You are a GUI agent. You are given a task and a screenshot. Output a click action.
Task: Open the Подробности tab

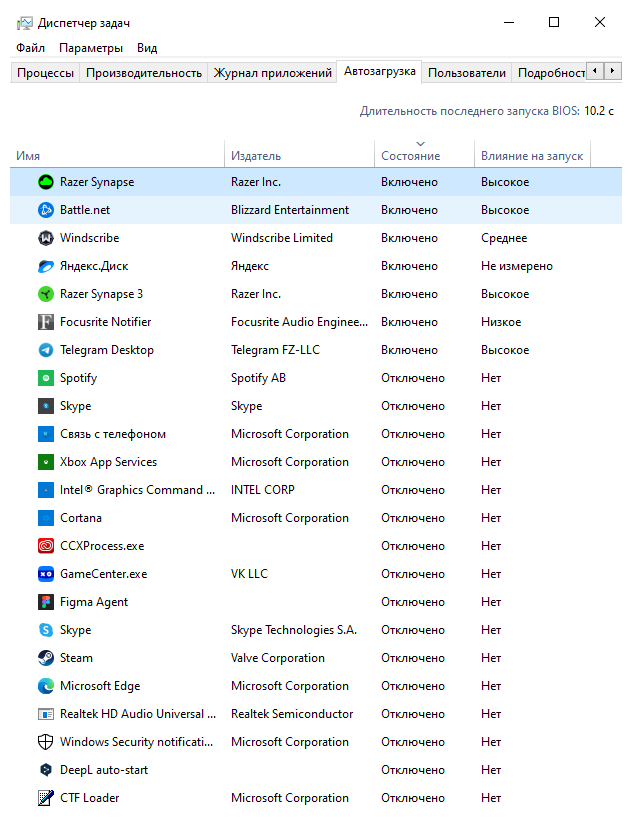tap(550, 73)
